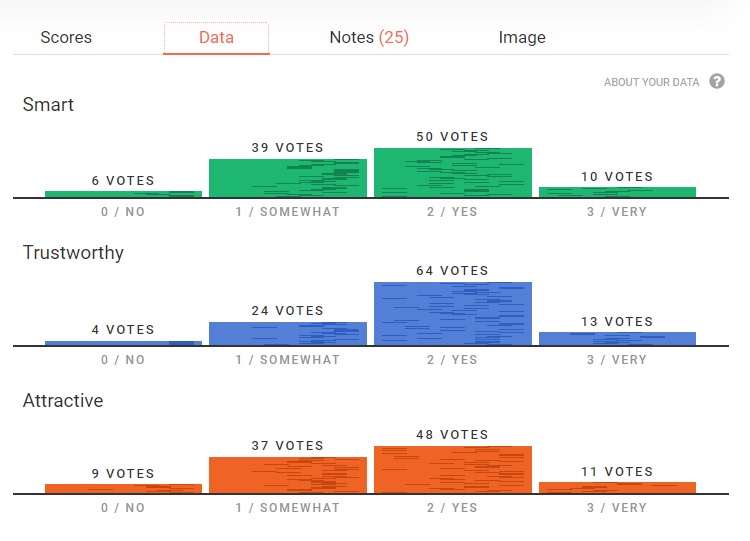750x541 pixels.
Task: Click the Smart 6 votes bar
Action: tap(123, 194)
